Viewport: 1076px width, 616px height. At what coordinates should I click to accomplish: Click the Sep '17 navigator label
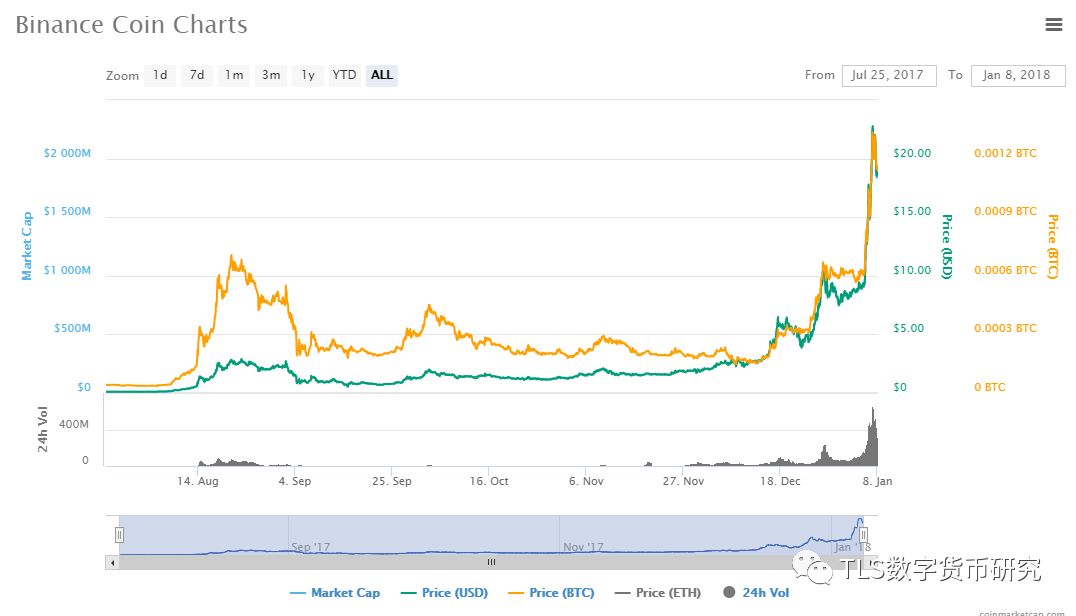[311, 547]
